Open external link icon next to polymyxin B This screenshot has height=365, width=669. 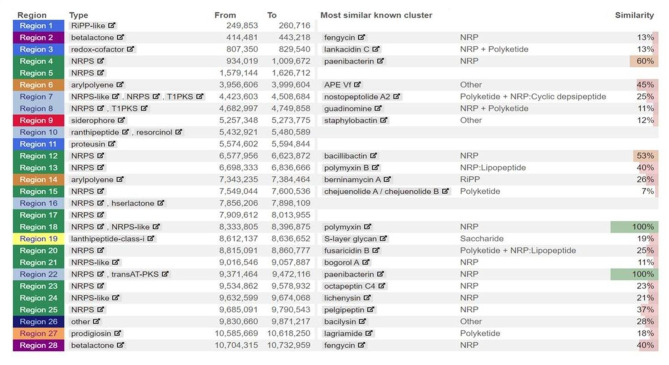click(375, 167)
